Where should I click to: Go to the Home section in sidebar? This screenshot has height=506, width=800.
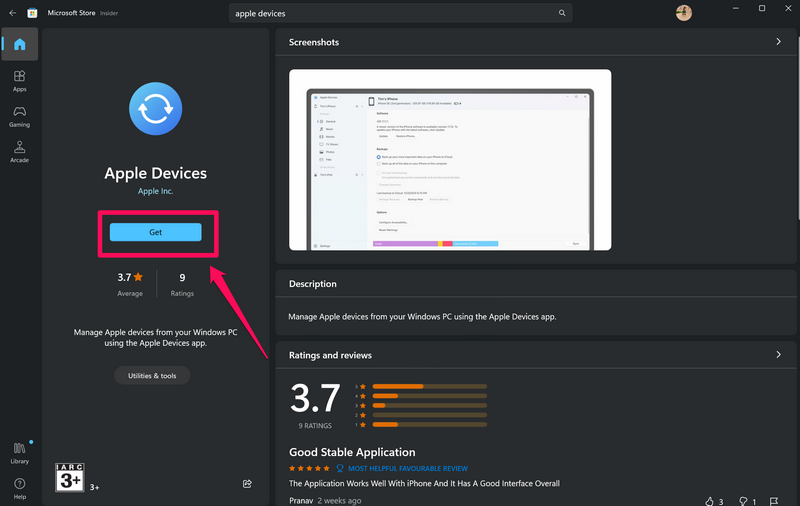click(x=20, y=44)
